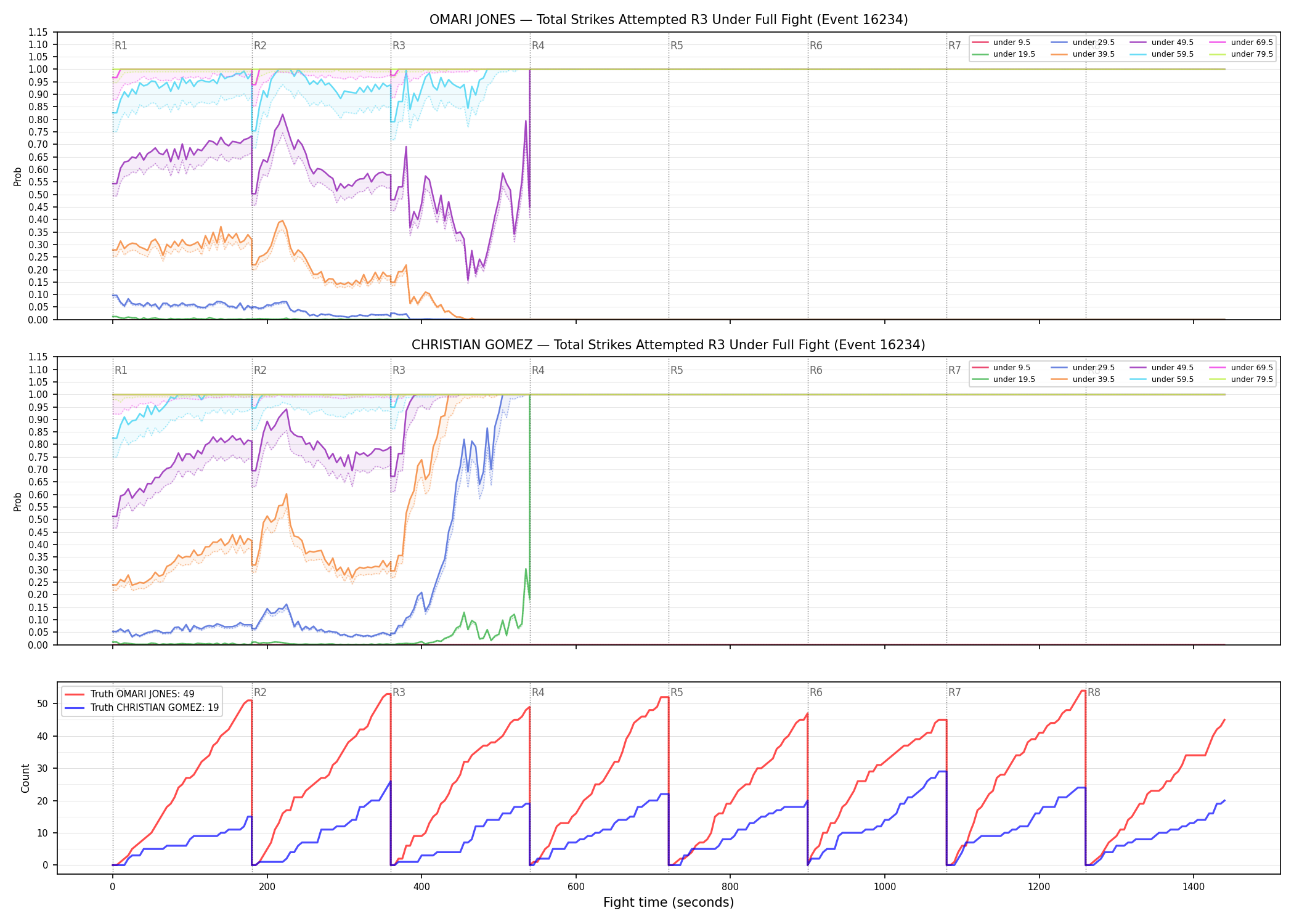Choose R3 label in Christian Gomez chart
The height and width of the screenshot is (924, 1294).
[399, 370]
